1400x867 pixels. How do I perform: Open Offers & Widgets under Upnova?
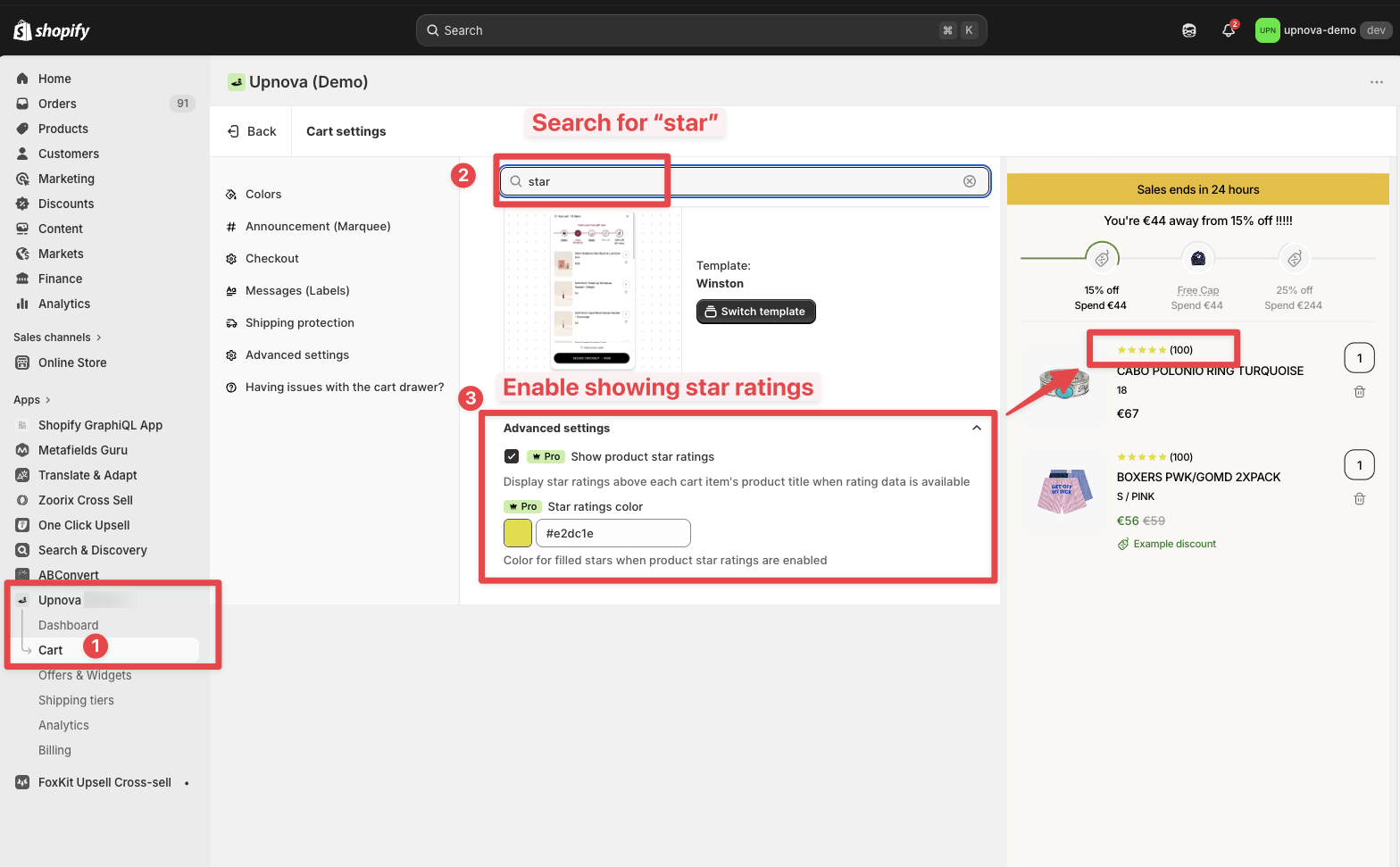85,675
